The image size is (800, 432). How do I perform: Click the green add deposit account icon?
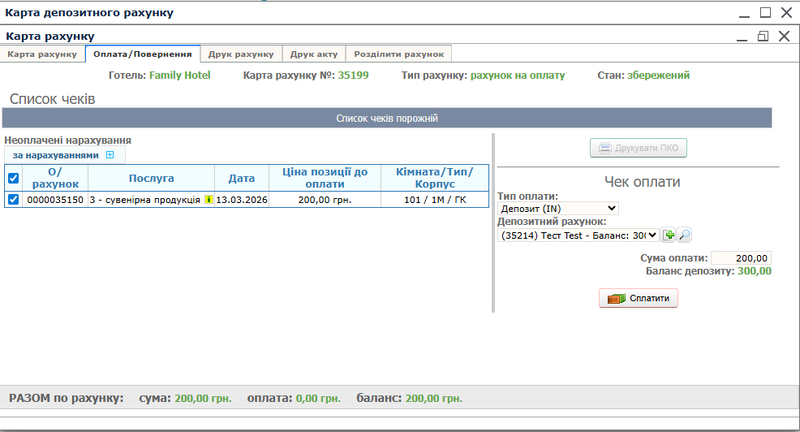coord(670,235)
